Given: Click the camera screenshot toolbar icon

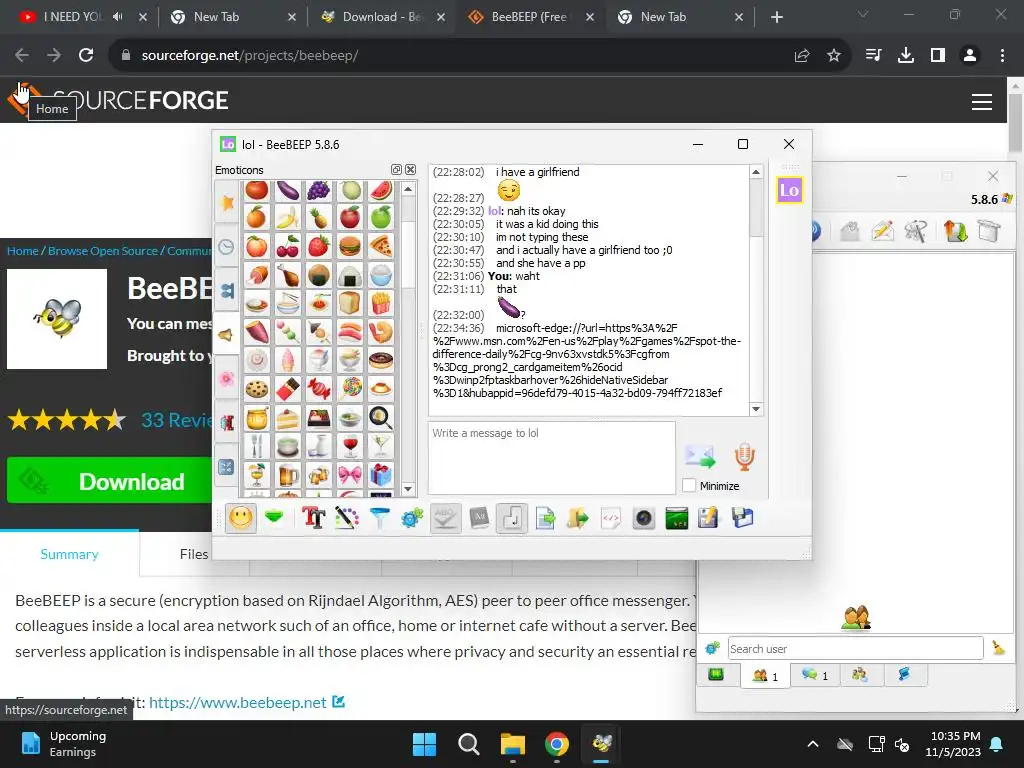Looking at the screenshot, I should click(x=643, y=519).
